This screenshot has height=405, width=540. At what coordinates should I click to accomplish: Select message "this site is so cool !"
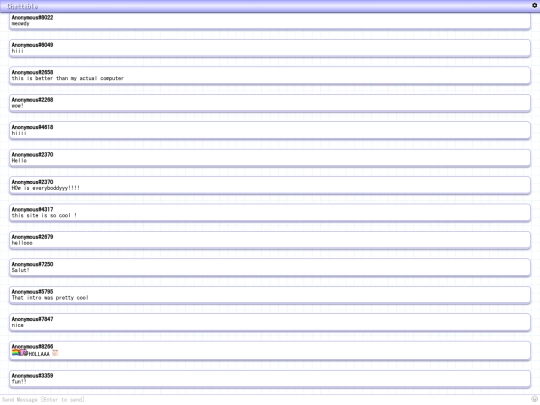pos(44,216)
